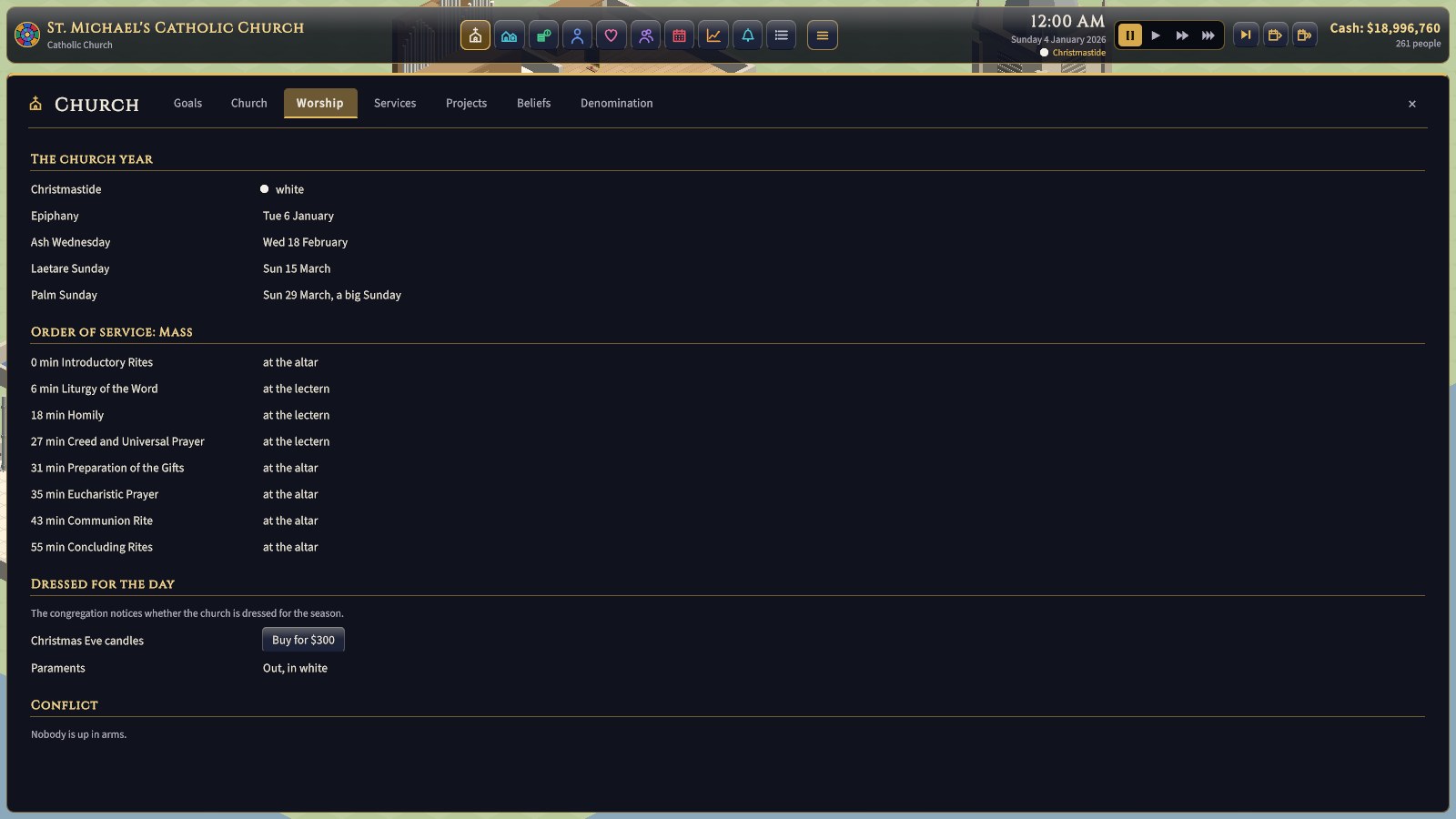
Task: Open the Services tab
Action: [395, 104]
